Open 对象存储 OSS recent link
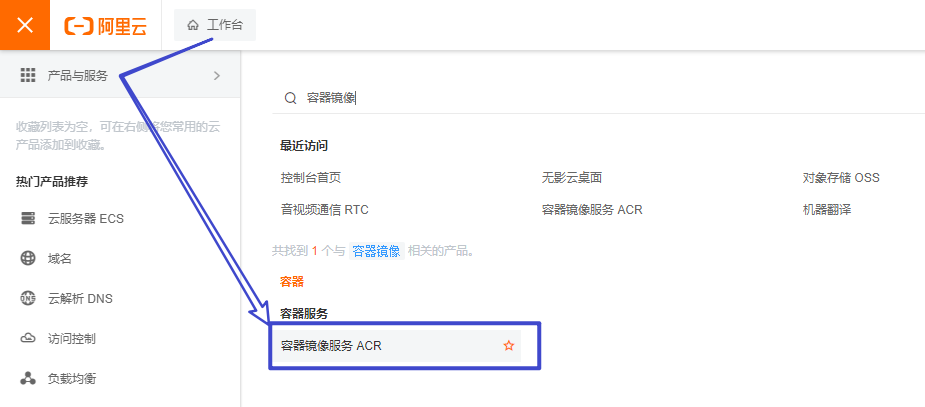The height and width of the screenshot is (407, 925). (x=841, y=177)
